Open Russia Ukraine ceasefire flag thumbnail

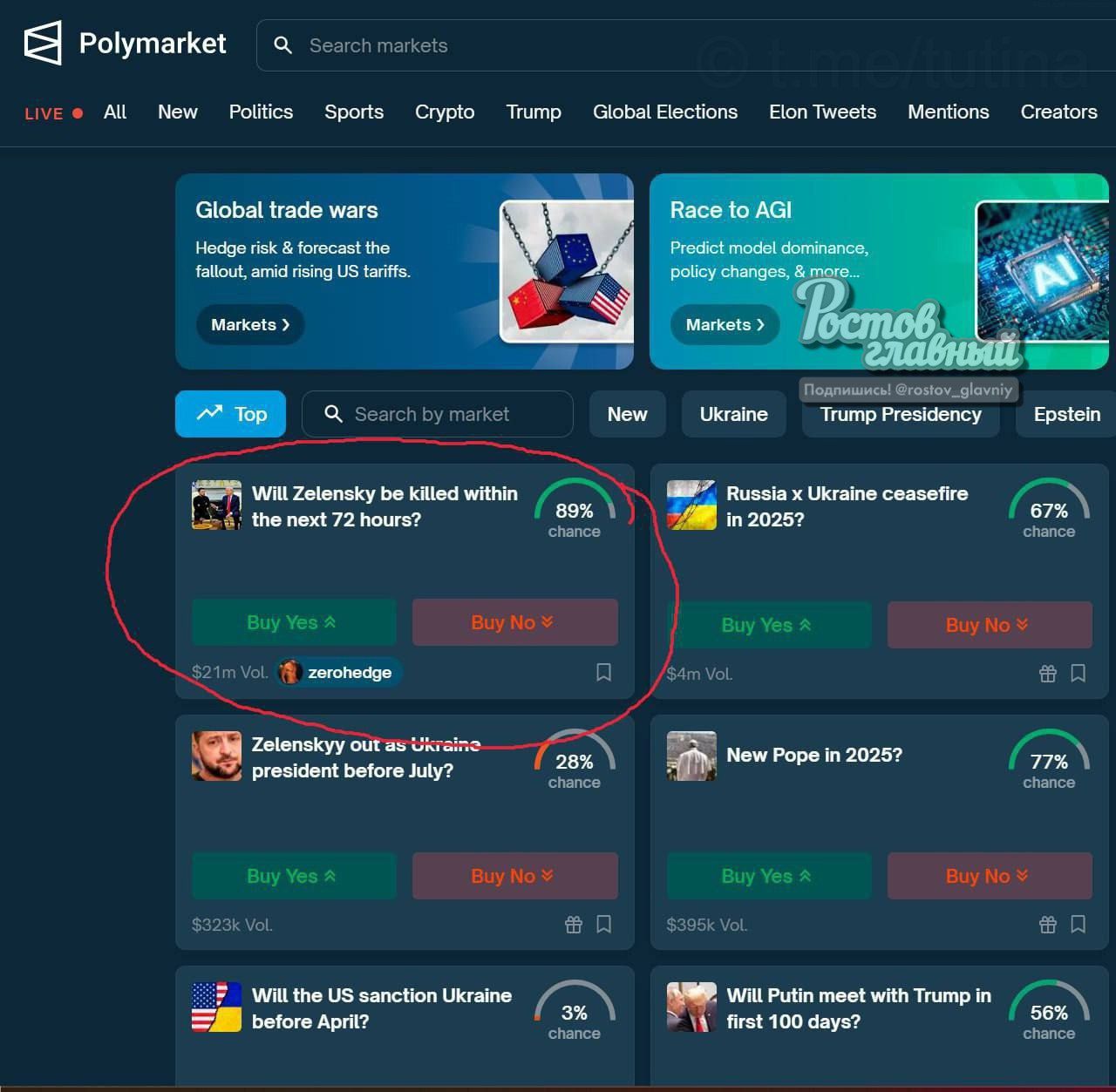point(691,505)
